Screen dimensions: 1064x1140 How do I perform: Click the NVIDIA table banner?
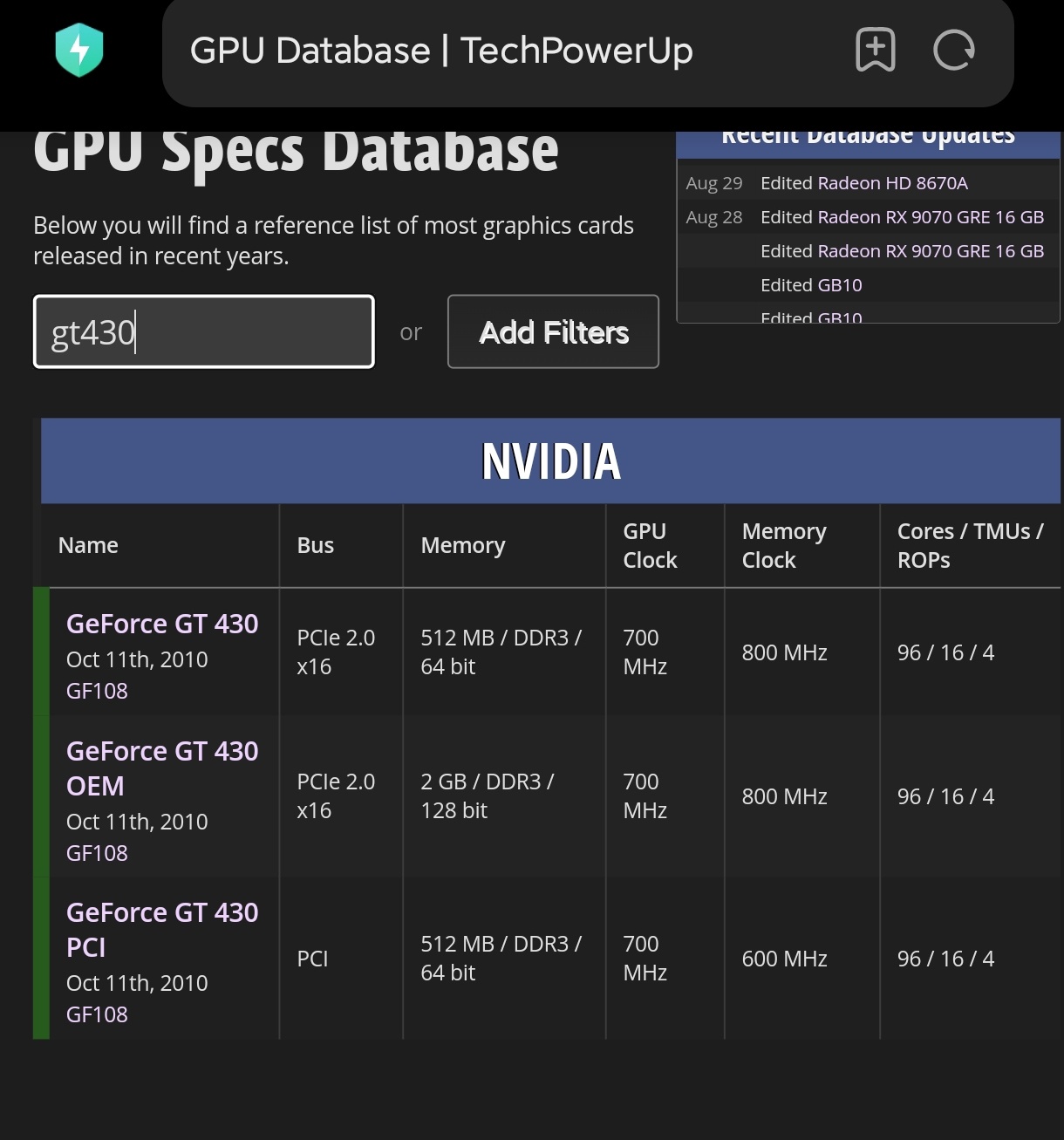(551, 461)
